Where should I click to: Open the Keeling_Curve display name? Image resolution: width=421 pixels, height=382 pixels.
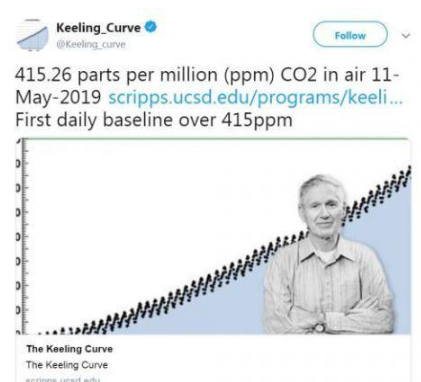click(x=98, y=27)
